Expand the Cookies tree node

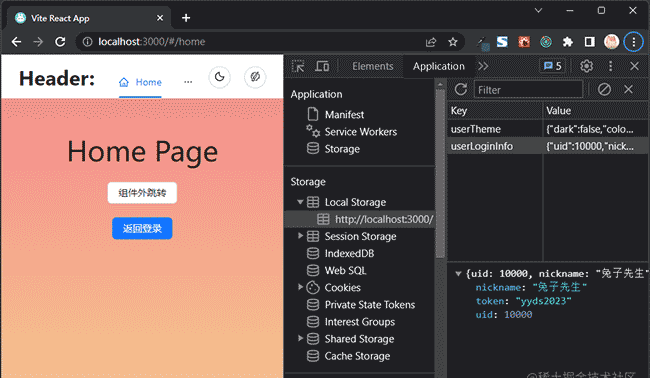coord(300,287)
